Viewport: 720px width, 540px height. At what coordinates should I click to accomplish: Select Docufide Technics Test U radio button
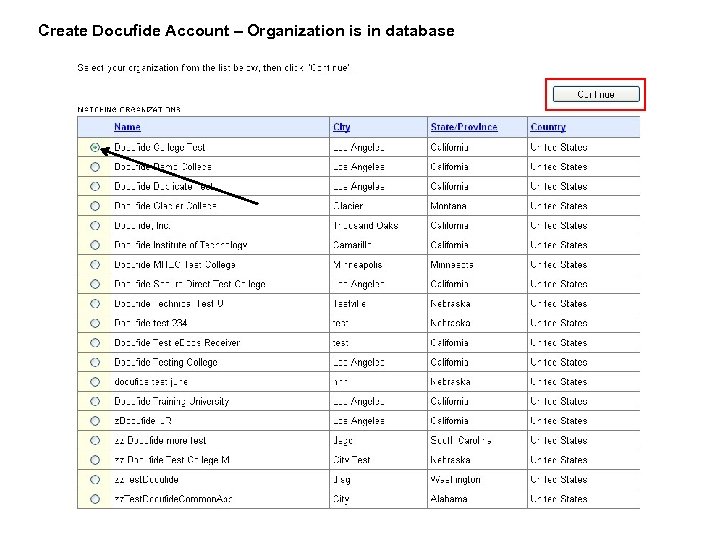coord(95,304)
